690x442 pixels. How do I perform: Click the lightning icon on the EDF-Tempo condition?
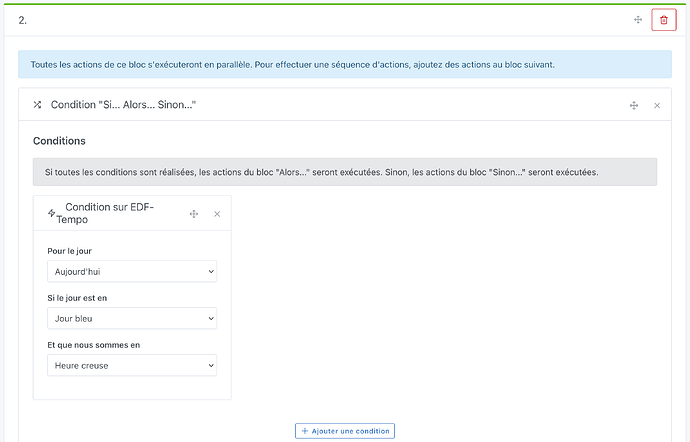tap(51, 213)
